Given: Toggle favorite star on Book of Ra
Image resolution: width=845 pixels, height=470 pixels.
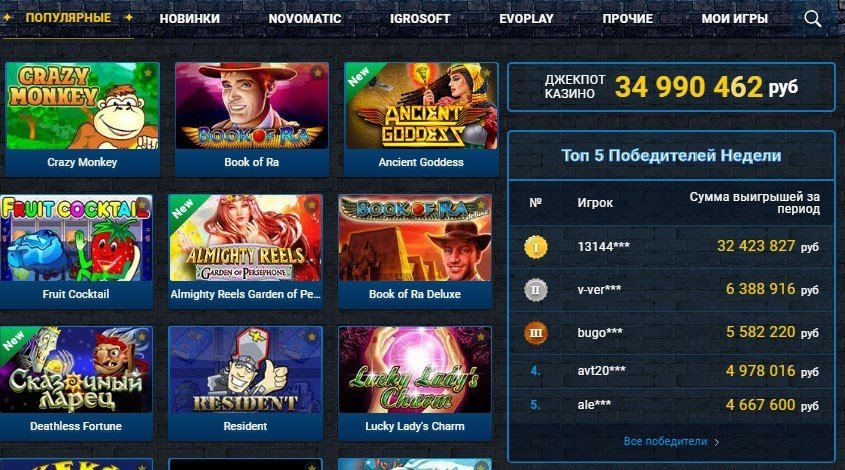Looking at the screenshot, I should (318, 72).
